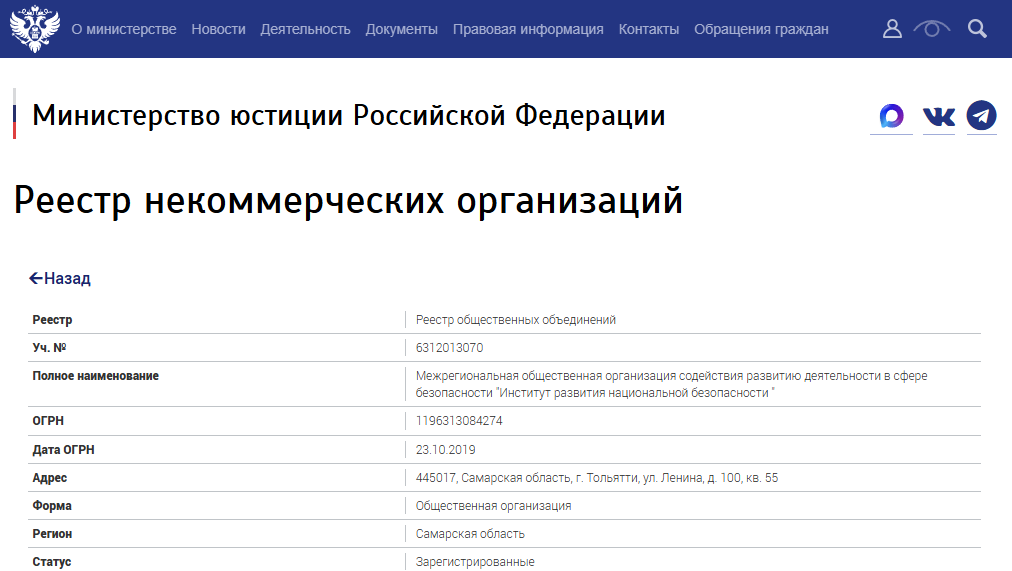
Task: Go to the 'Контакты' page
Action: (x=649, y=29)
